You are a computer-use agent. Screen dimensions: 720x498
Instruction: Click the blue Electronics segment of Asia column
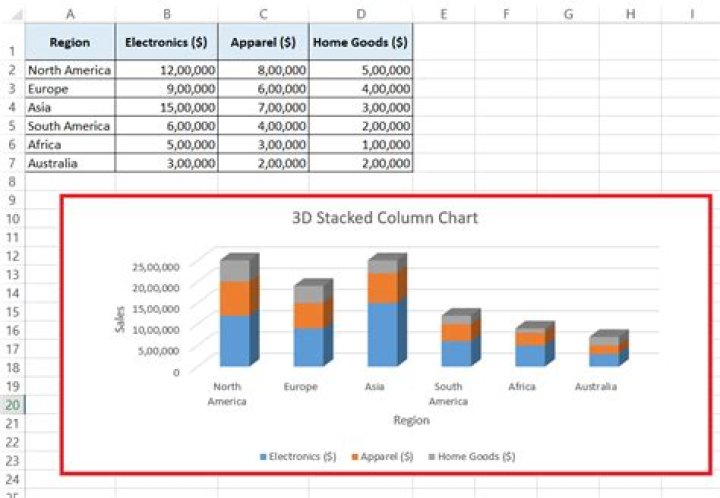coord(382,335)
